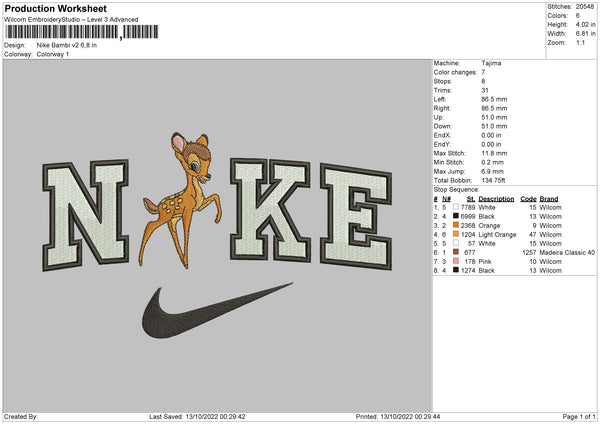Click the design name 'Nike Bambi v2 6,8 in'
This screenshot has width=600, height=424.
point(67,45)
